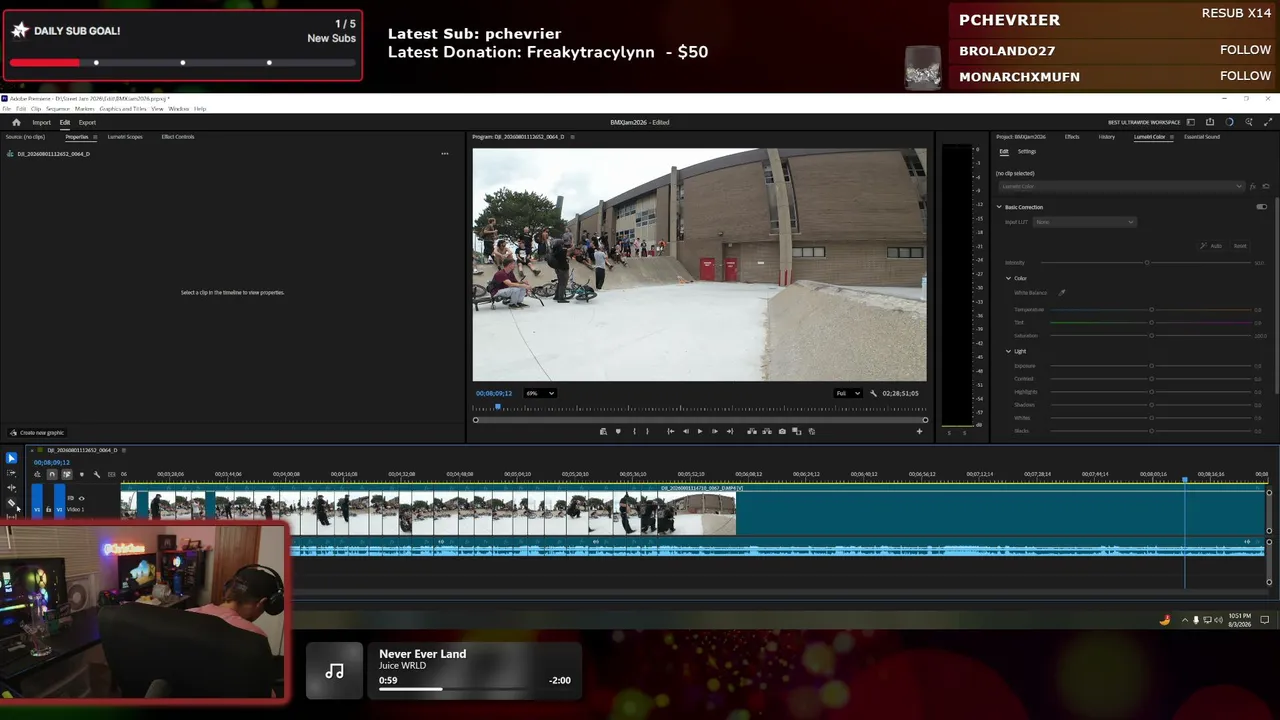Export a frame with the camera icon

[x=782, y=431]
